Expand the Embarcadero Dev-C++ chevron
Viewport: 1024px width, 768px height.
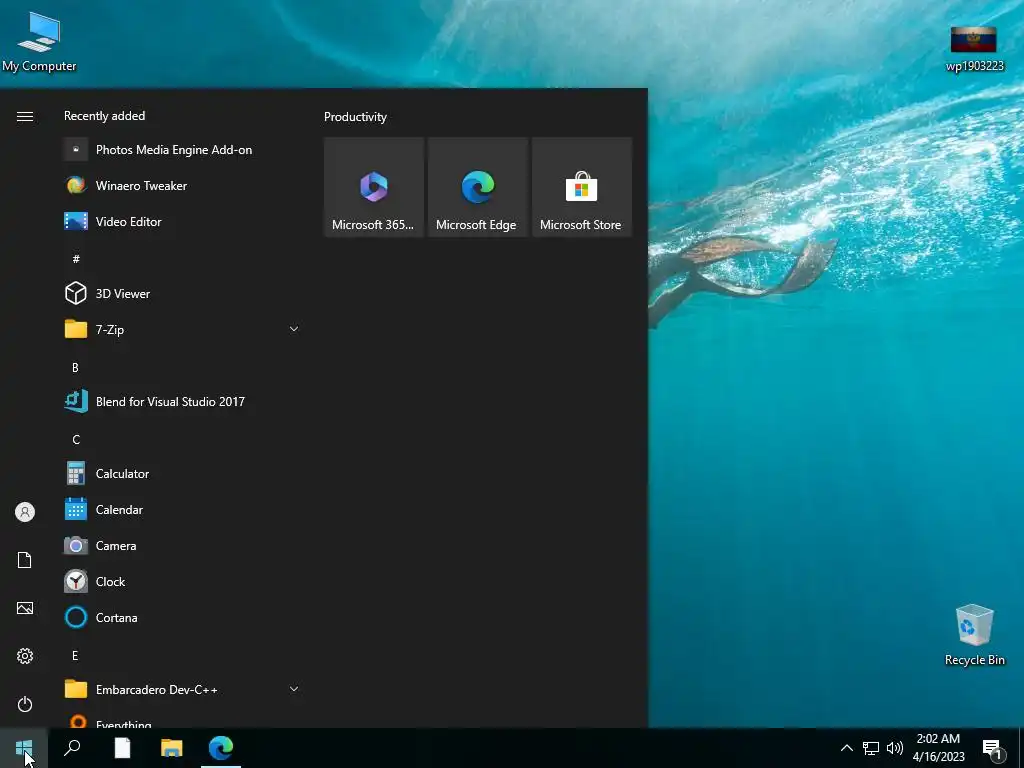tap(294, 689)
